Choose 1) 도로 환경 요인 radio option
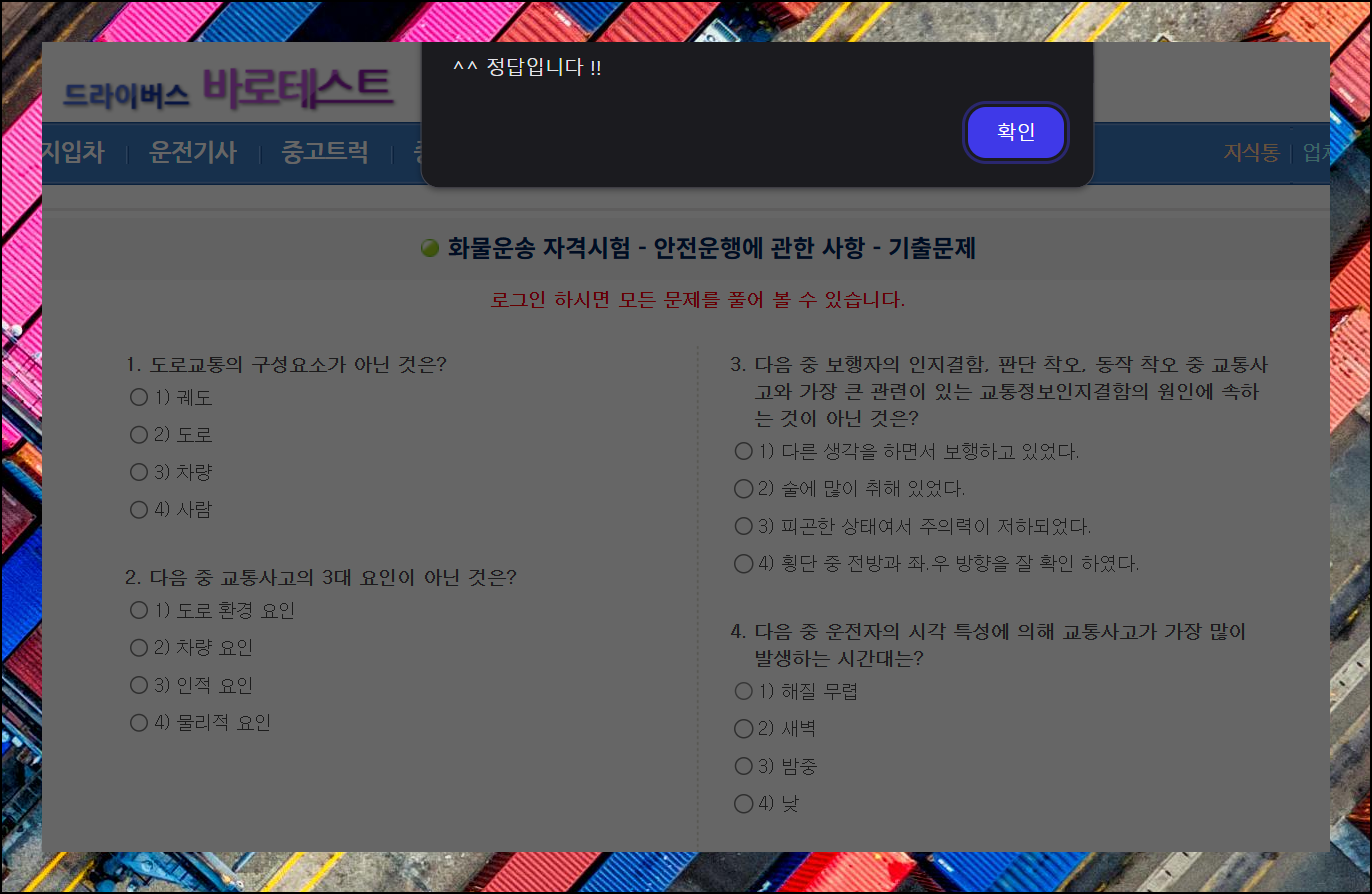The width and height of the screenshot is (1372, 894). 139,610
